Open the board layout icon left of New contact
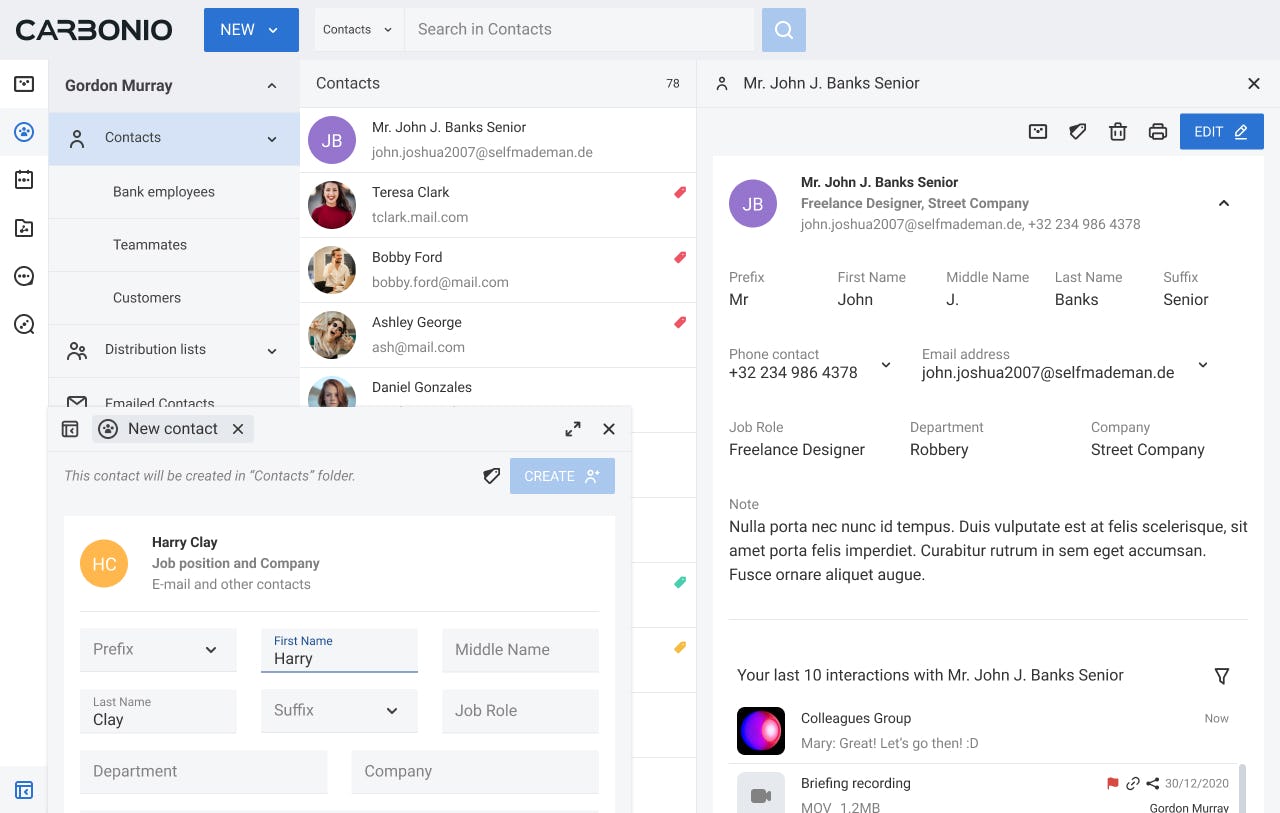 [70, 429]
